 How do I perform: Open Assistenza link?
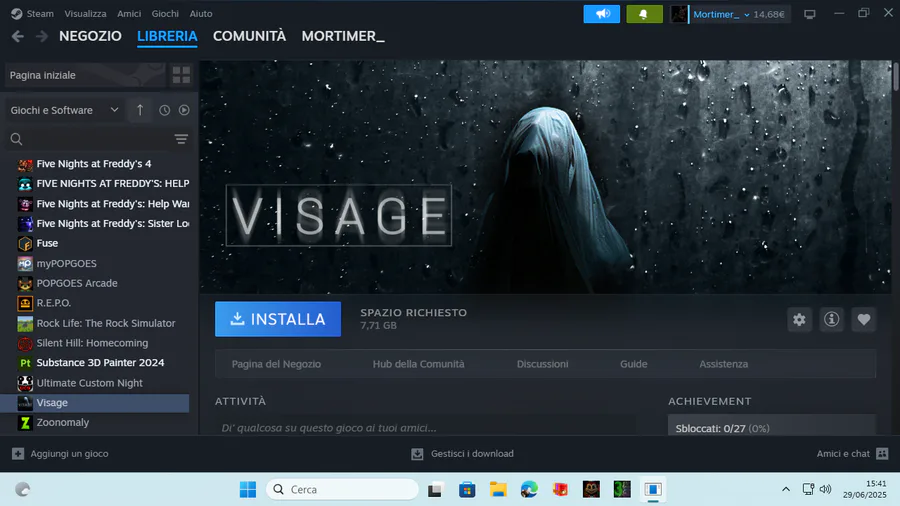[x=723, y=364]
